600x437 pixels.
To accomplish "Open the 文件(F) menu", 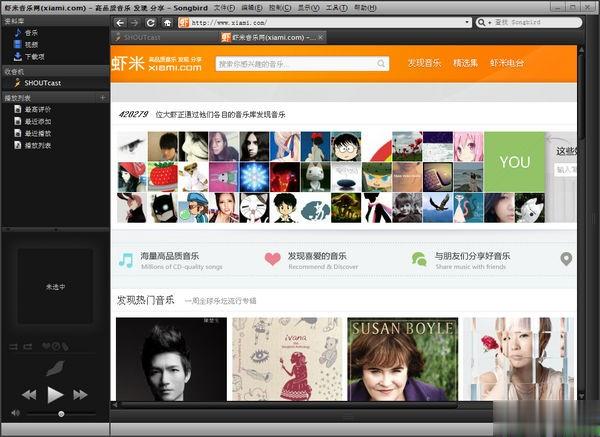I will (x=224, y=7).
